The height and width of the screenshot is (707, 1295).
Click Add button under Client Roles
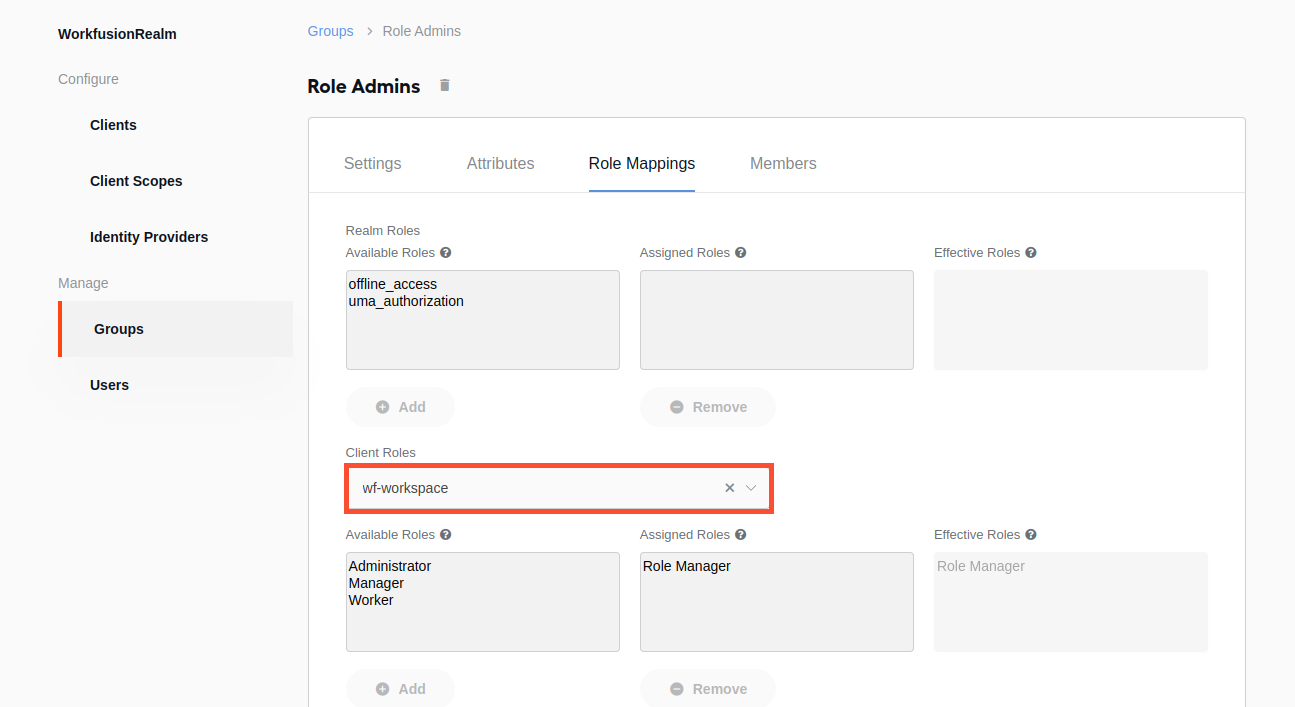pyautogui.click(x=400, y=689)
